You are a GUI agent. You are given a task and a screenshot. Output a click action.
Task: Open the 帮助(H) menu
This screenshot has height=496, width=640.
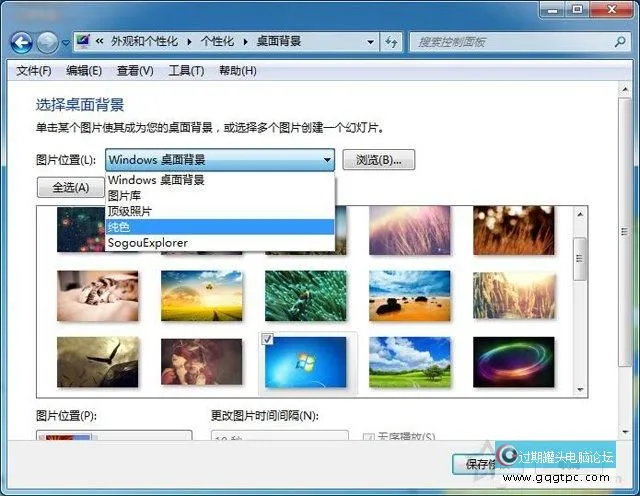(x=238, y=71)
